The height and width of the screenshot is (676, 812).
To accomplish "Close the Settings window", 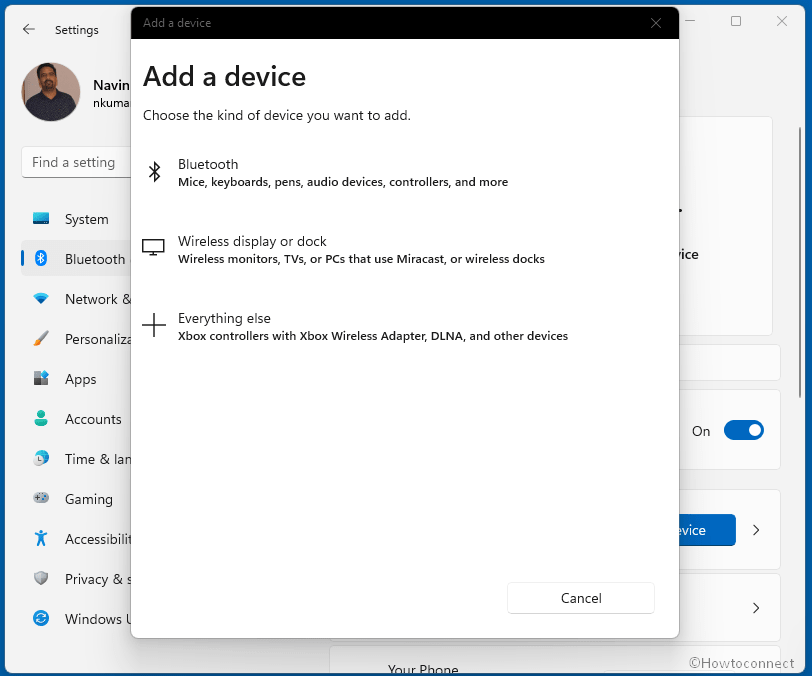I will tap(781, 21).
